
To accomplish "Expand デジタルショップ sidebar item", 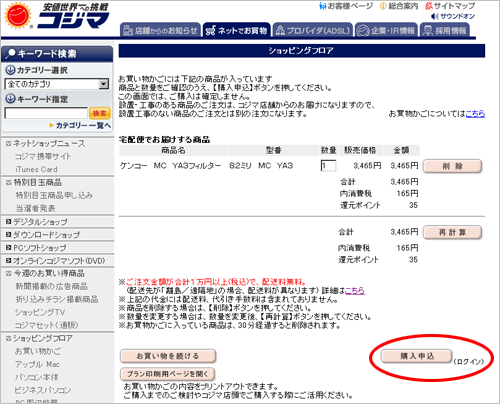I will [40, 222].
